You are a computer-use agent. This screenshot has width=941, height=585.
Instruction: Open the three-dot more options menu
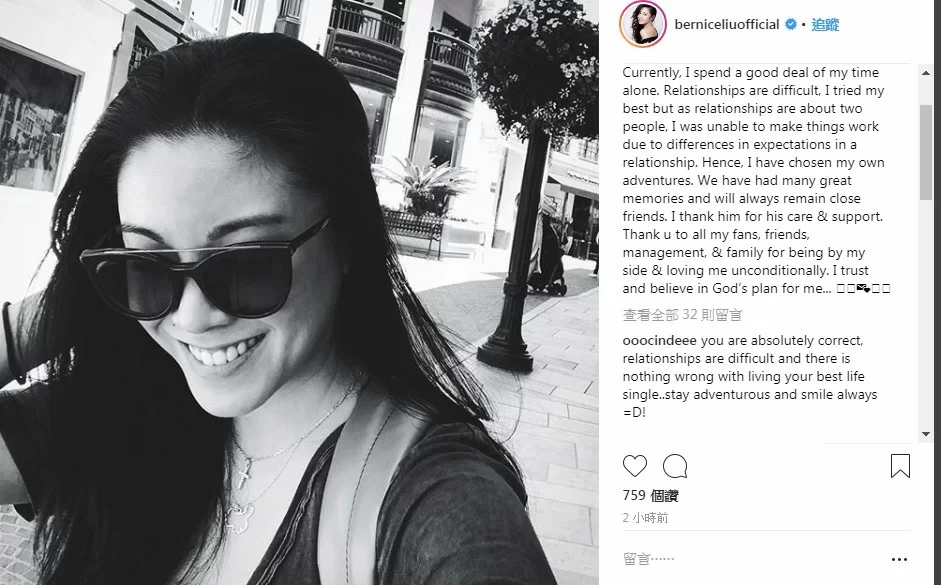(899, 559)
